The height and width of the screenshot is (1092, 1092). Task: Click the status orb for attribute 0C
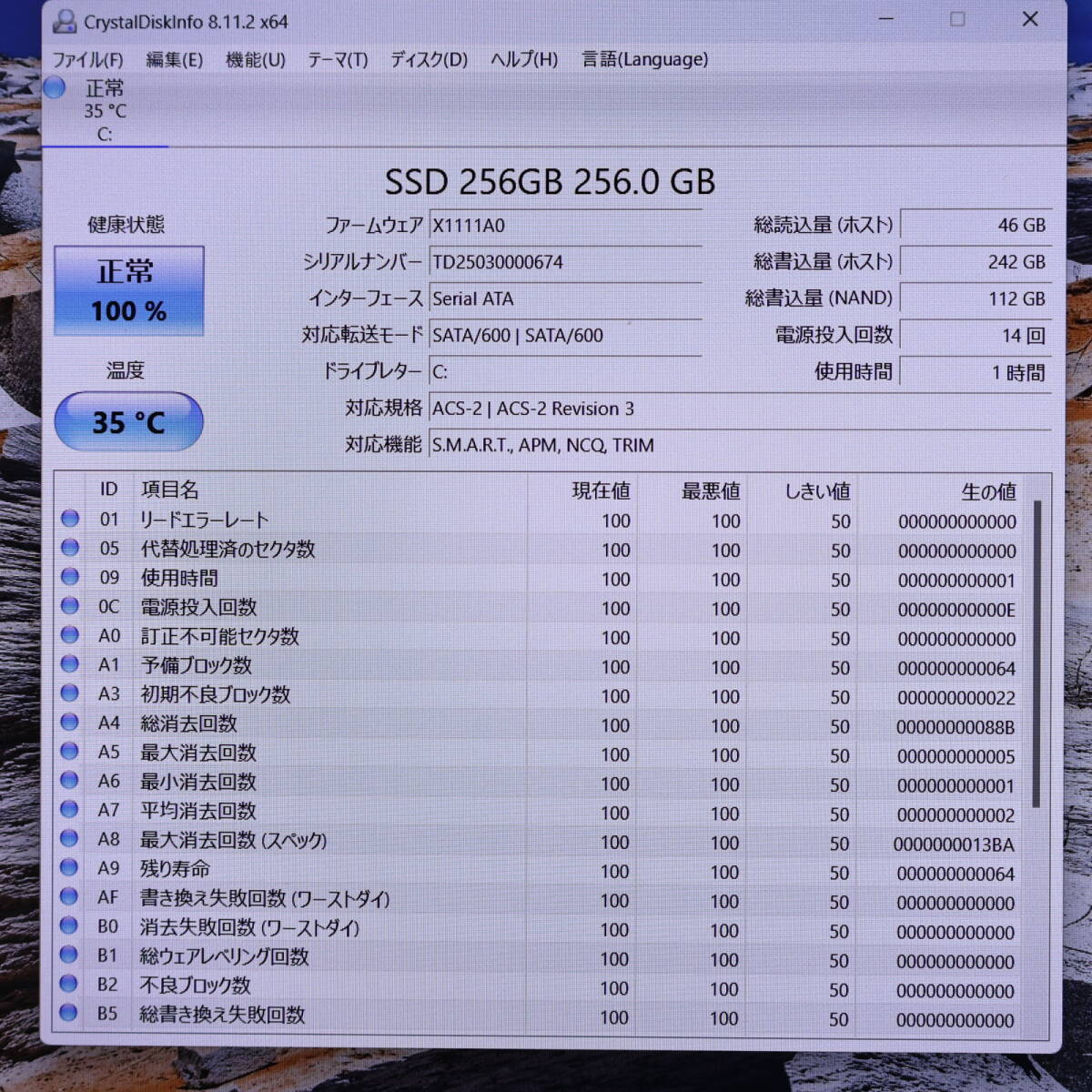(x=70, y=606)
